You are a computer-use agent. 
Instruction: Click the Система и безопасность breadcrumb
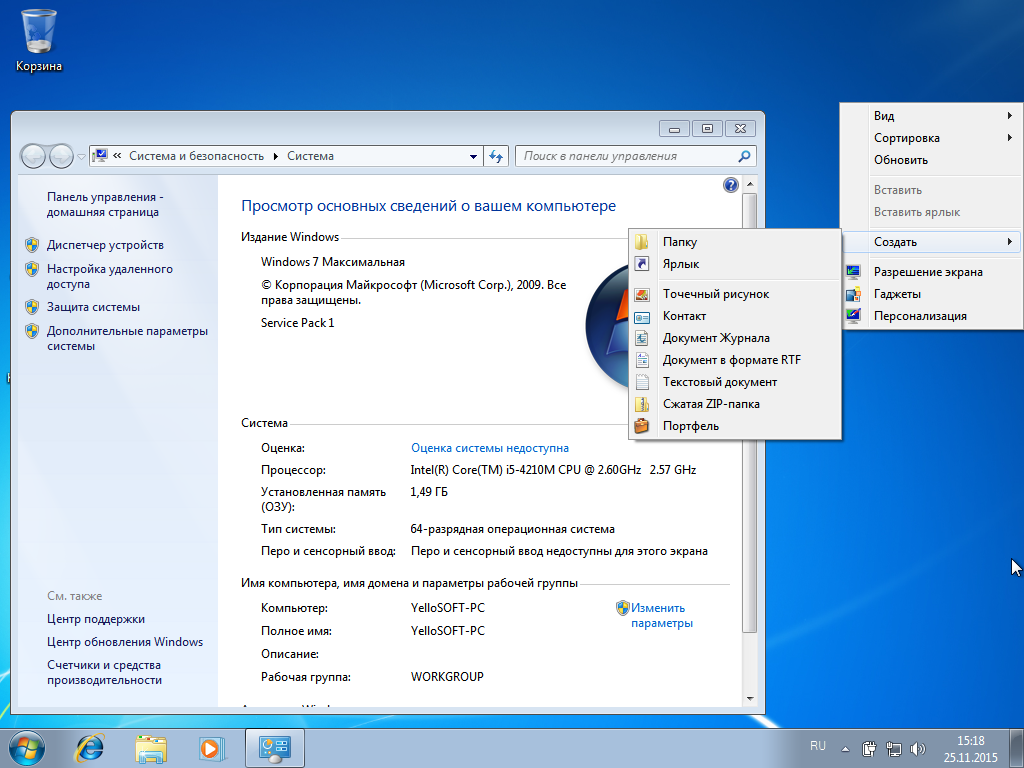coord(197,156)
